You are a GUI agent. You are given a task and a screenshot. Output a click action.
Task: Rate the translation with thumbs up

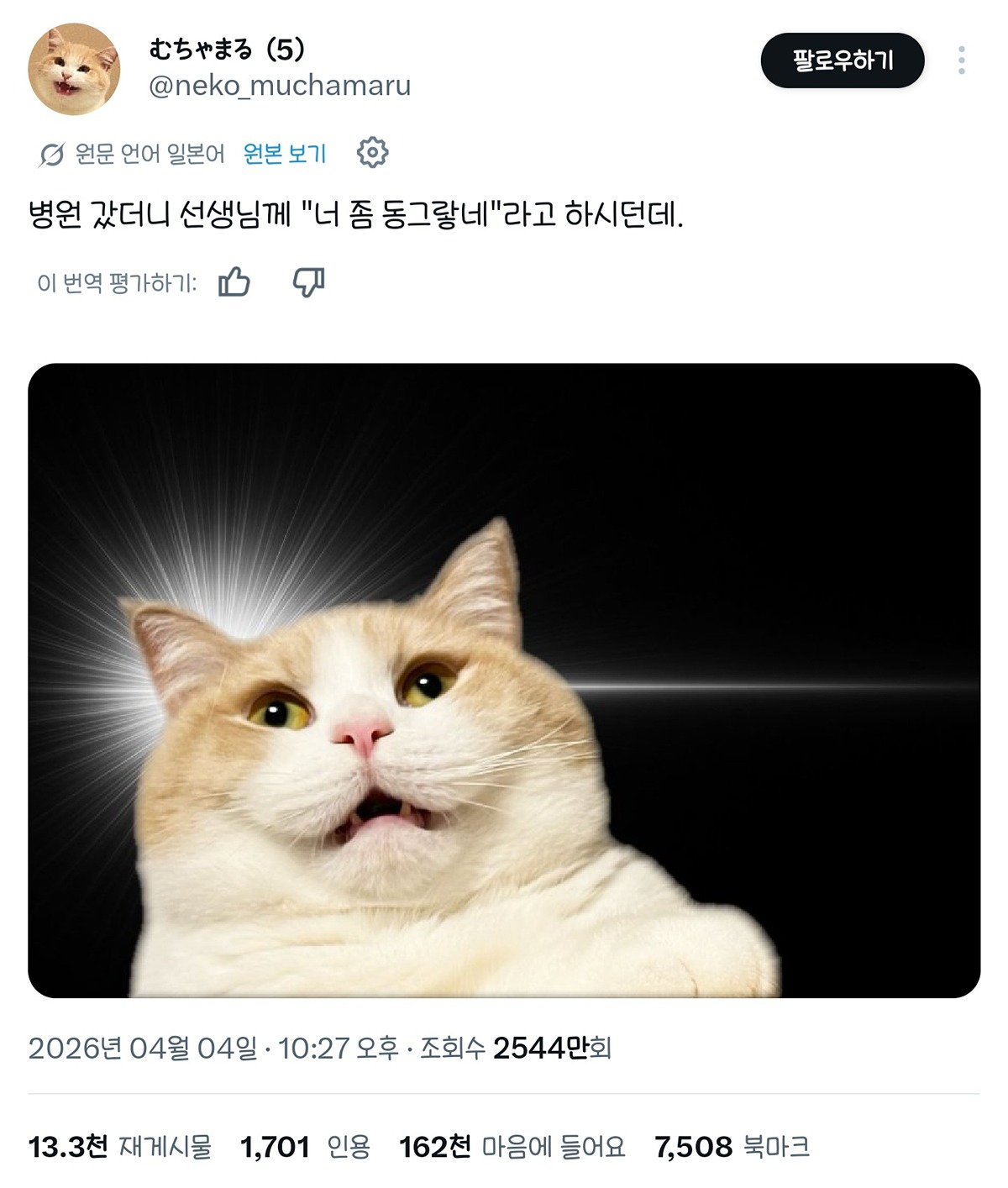(x=234, y=282)
